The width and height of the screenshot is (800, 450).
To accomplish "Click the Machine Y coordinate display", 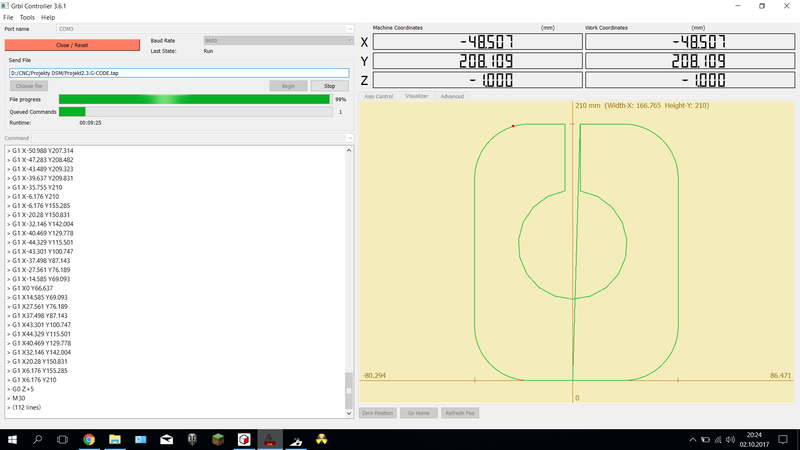I will pyautogui.click(x=477, y=61).
